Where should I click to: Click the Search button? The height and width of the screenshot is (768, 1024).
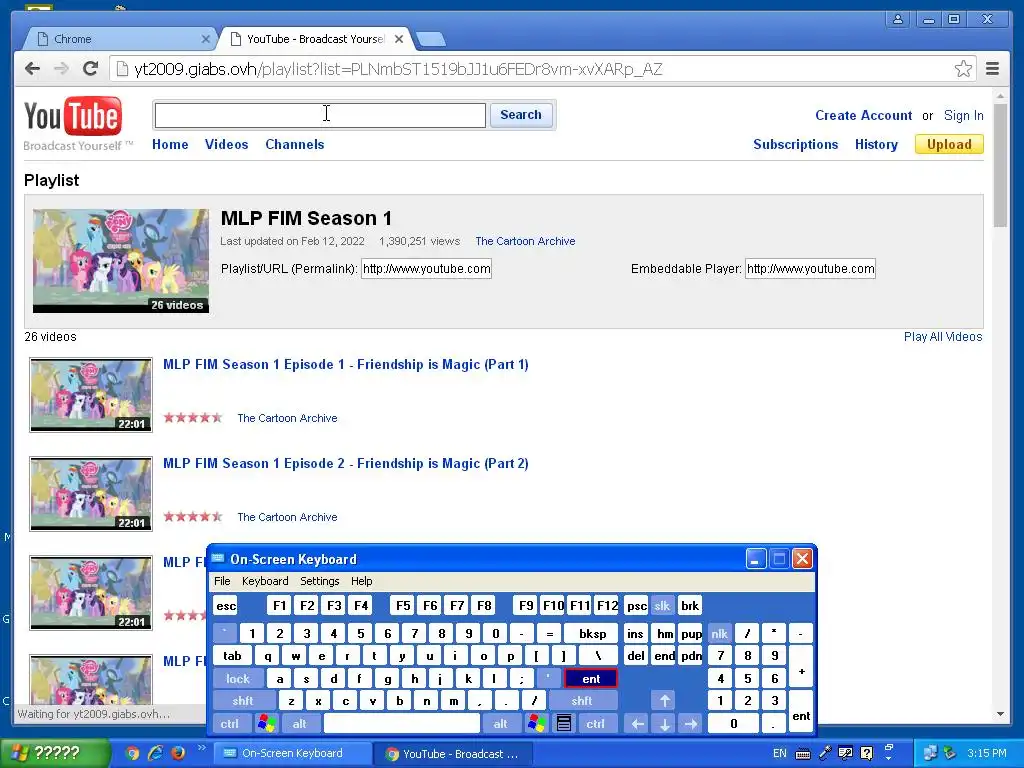[520, 115]
